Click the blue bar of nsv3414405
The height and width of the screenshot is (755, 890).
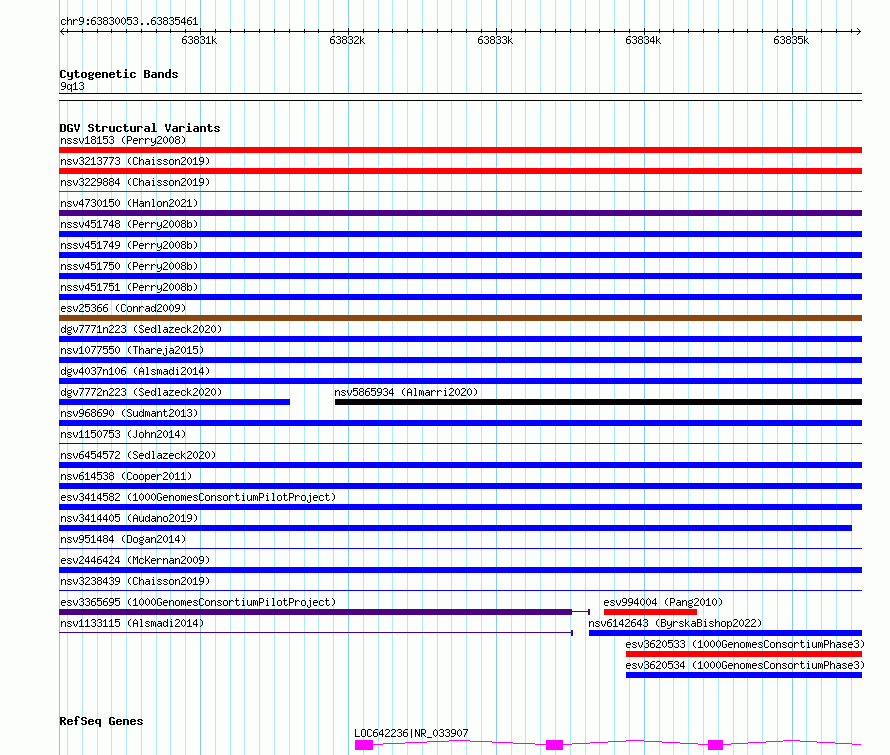coord(455,528)
